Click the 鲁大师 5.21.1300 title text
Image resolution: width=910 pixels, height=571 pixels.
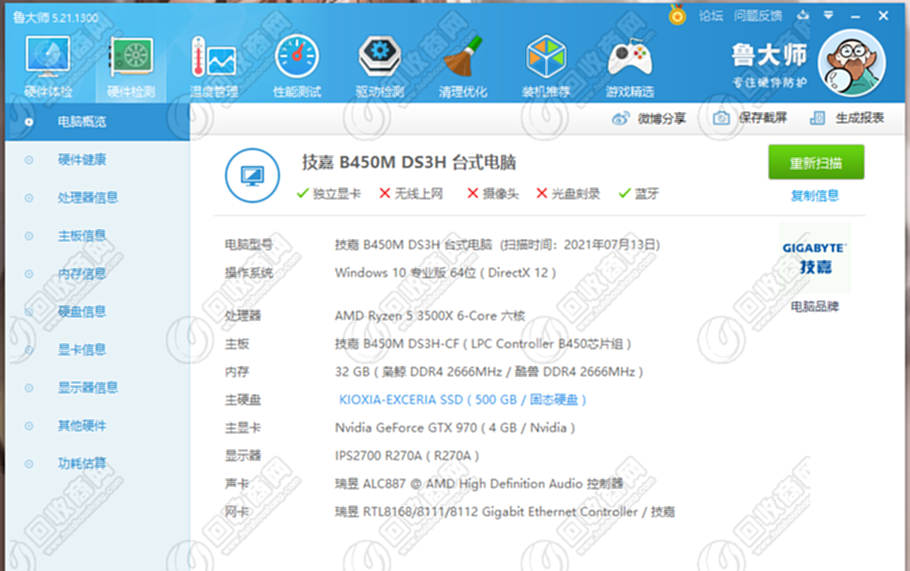pos(56,18)
